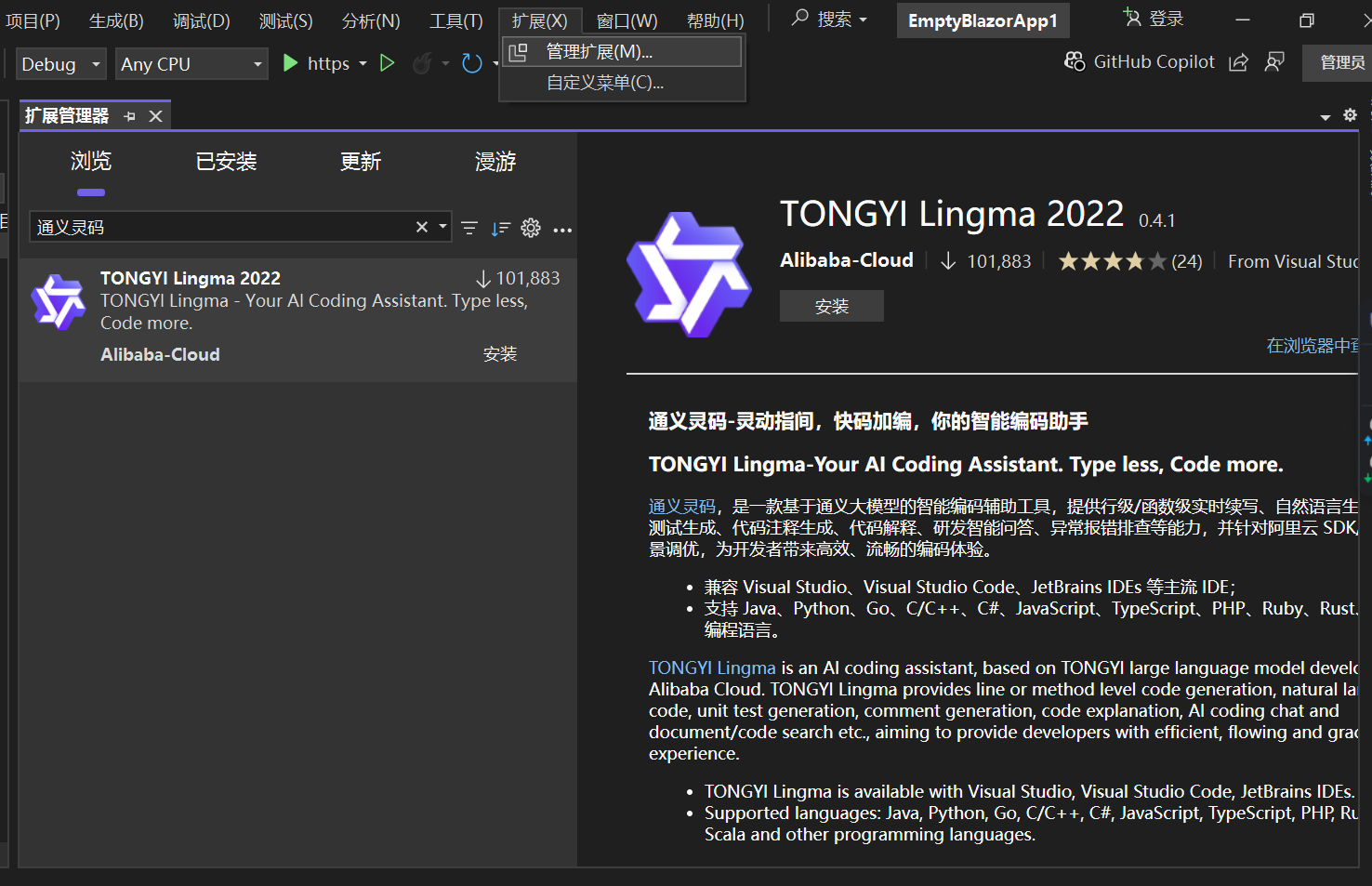This screenshot has width=1372, height=886.
Task: Open the 工具(T) menu
Action: coord(455,20)
